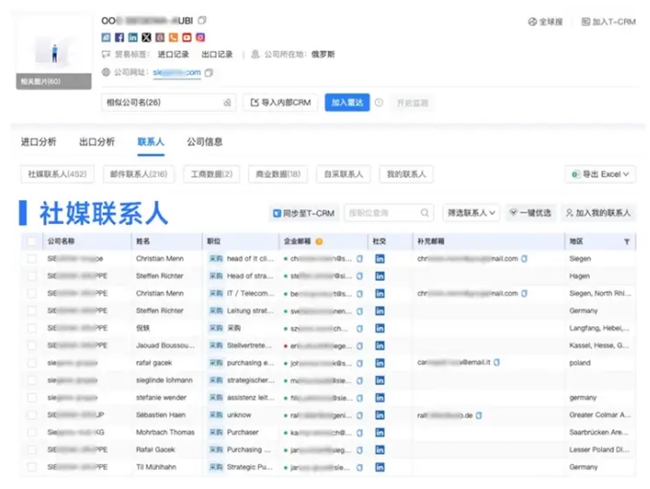Open the company photos thumbnail

(x=54, y=52)
